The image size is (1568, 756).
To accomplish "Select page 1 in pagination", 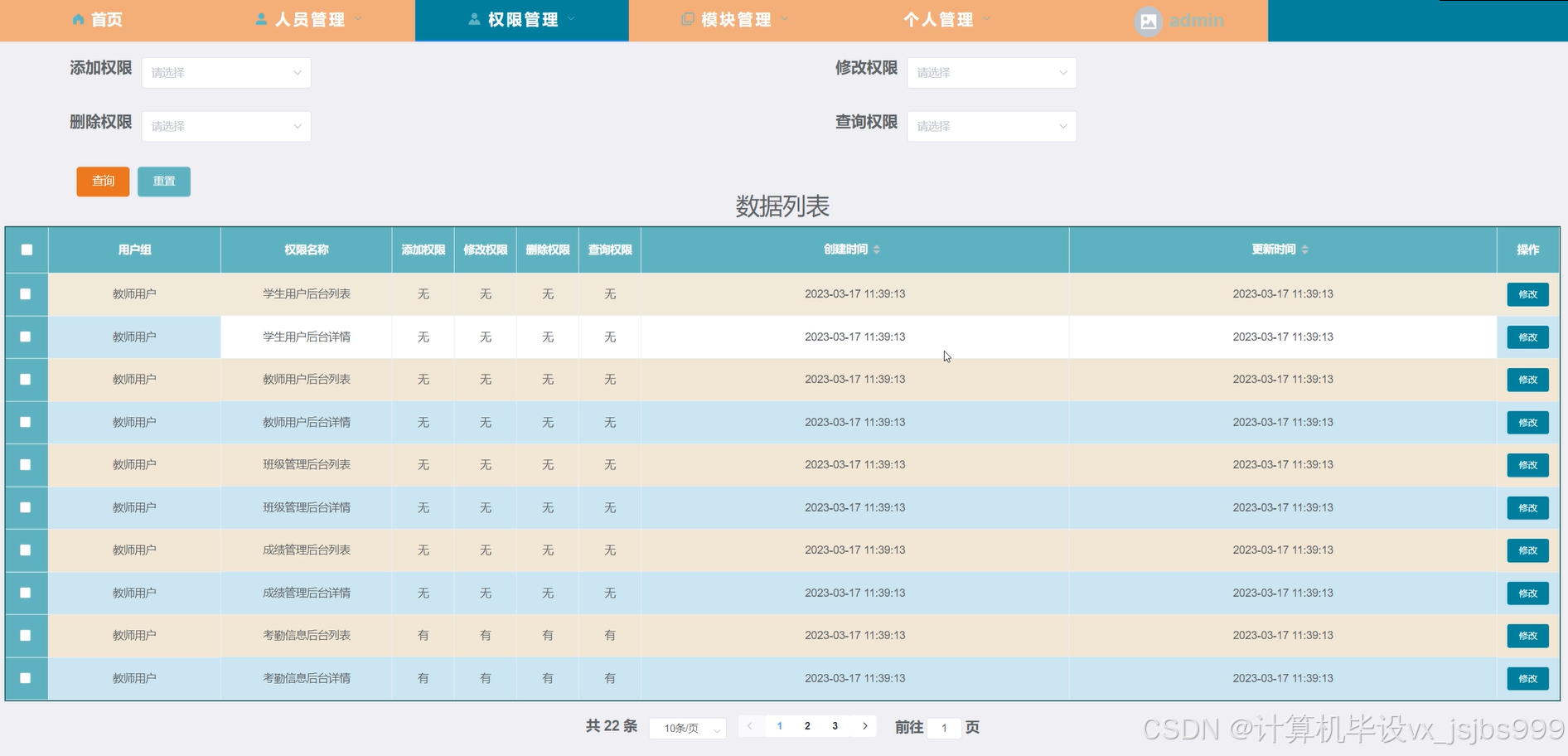I will point(780,726).
